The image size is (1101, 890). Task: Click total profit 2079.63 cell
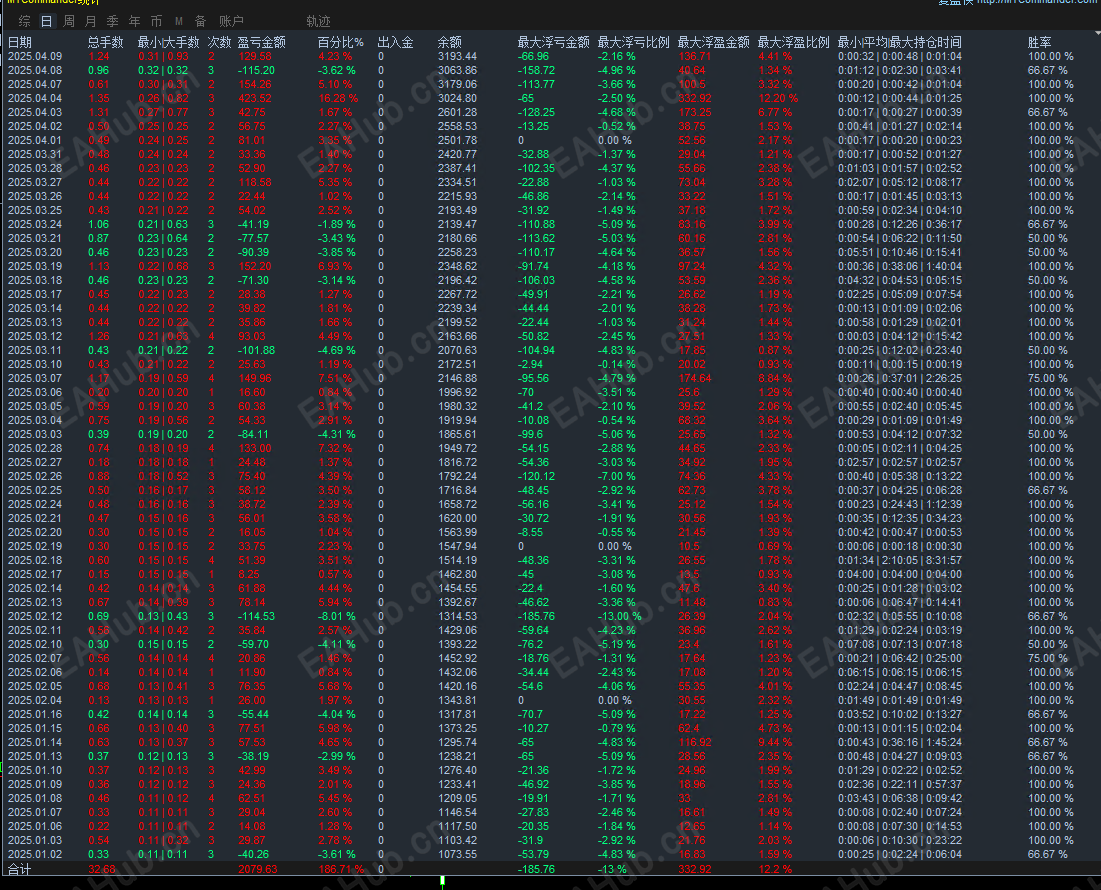(x=258, y=869)
